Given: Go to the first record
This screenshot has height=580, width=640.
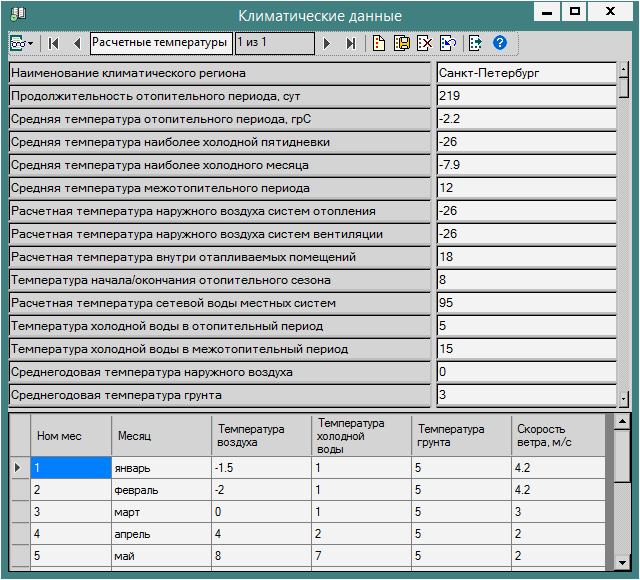Looking at the screenshot, I should pyautogui.click(x=53, y=44).
